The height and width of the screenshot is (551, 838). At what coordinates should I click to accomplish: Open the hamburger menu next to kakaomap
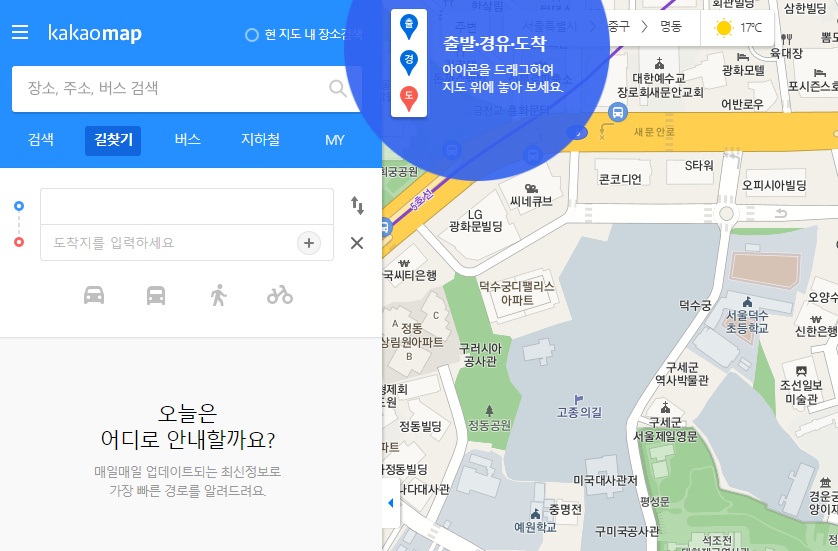(20, 33)
